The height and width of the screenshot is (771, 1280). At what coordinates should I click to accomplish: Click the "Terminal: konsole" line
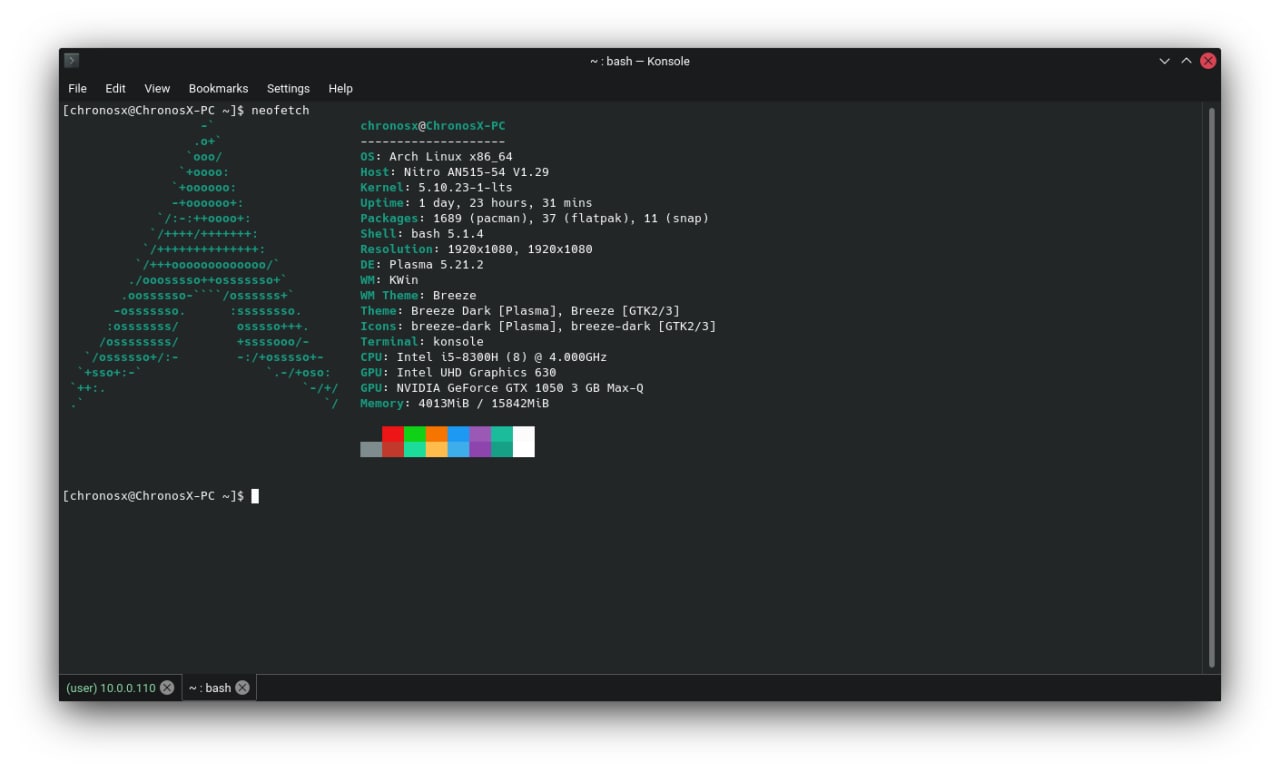422,341
